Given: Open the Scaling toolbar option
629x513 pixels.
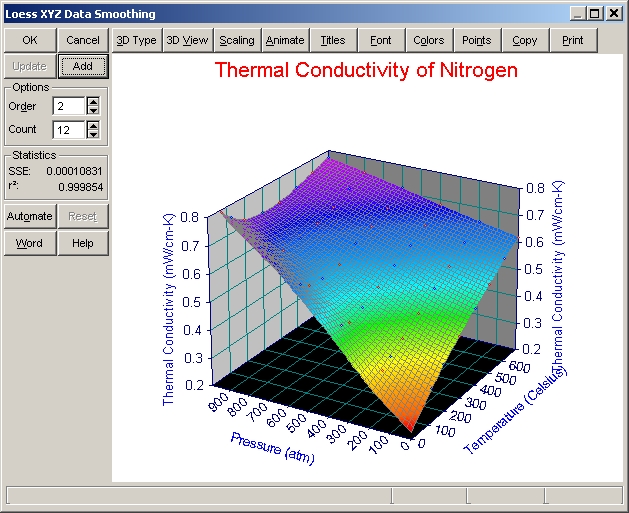Looking at the screenshot, I should (x=237, y=40).
